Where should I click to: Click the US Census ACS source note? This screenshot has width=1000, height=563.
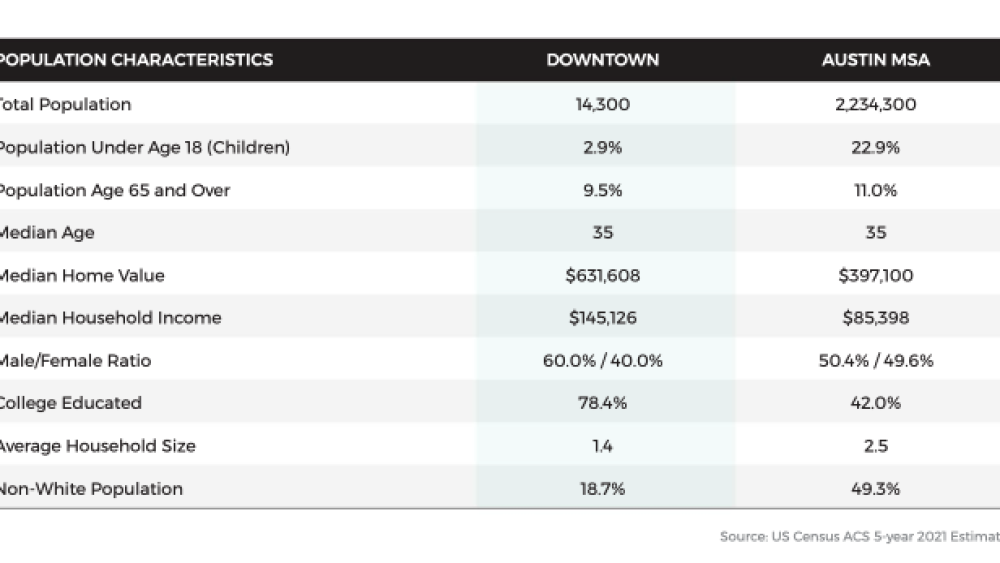coord(859,537)
